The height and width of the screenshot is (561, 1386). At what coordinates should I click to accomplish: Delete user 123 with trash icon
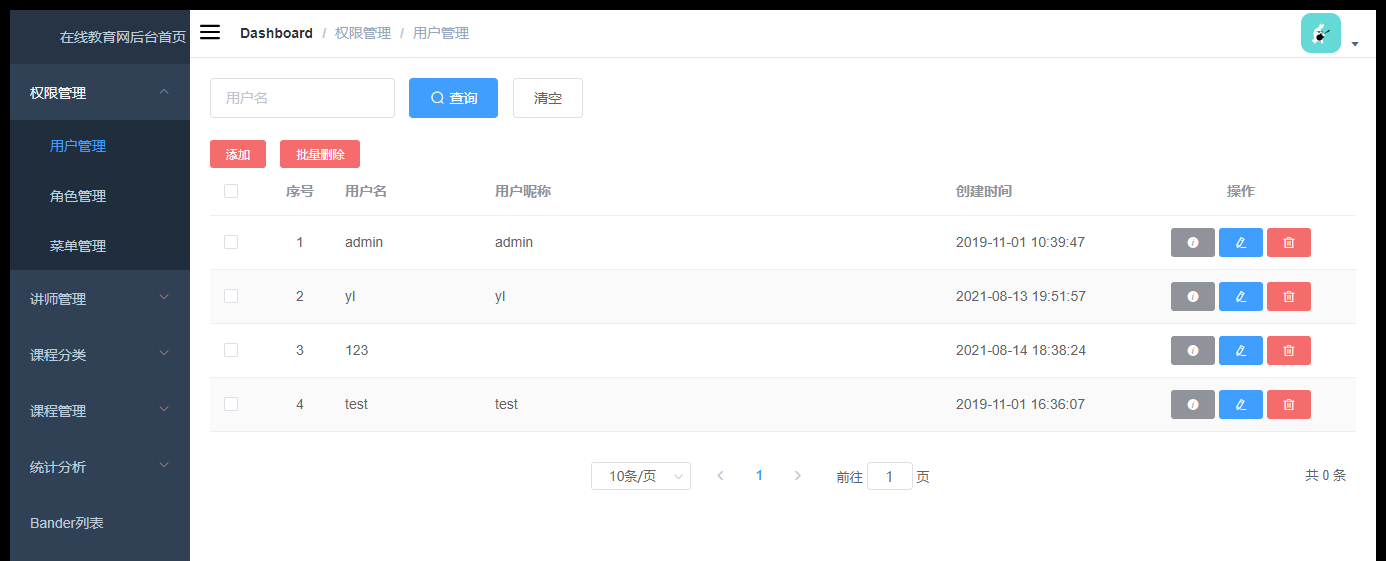pos(1289,351)
